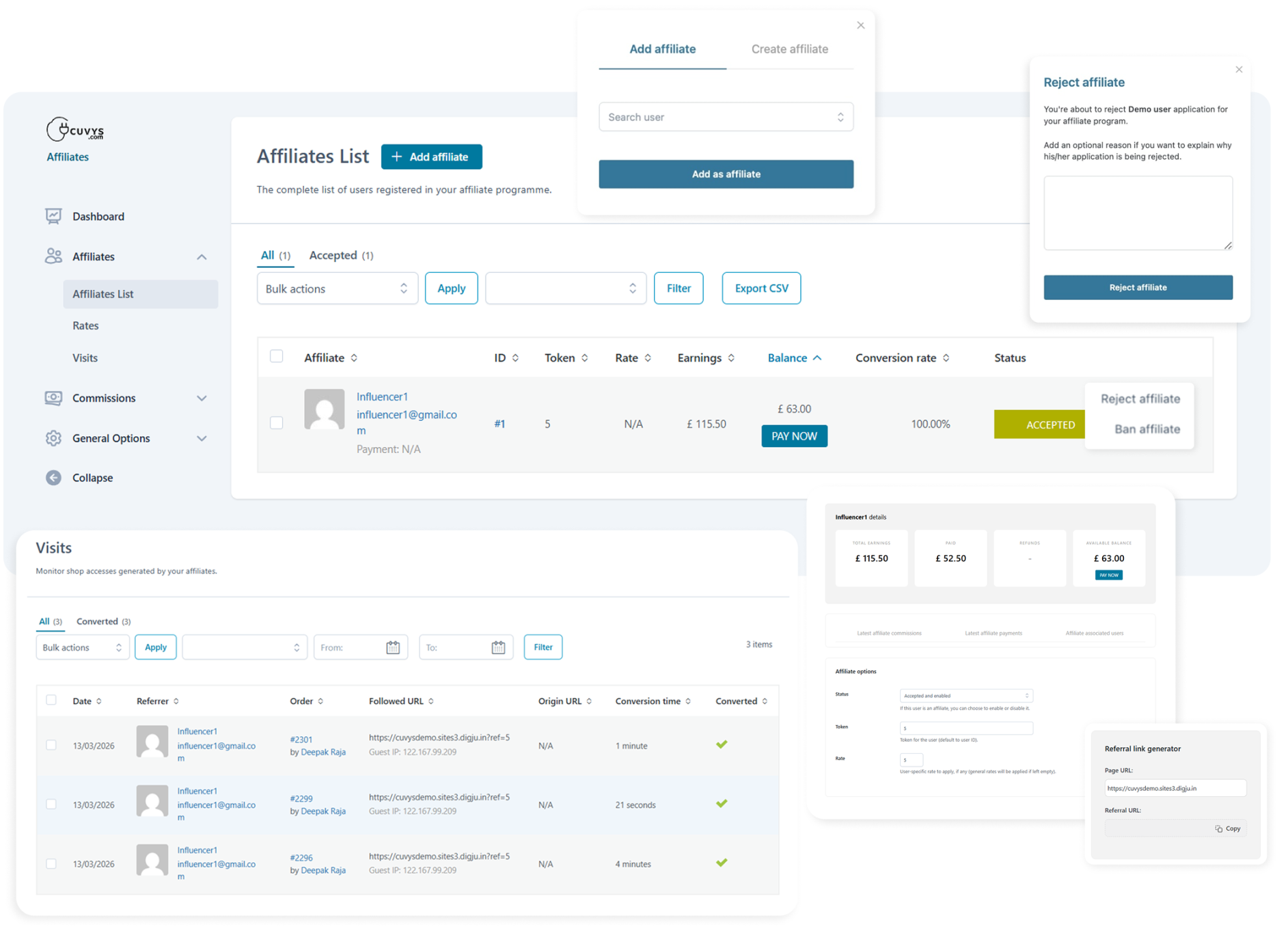The height and width of the screenshot is (933, 1288).
Task: Switch to the Converted visits tab
Action: click(102, 621)
